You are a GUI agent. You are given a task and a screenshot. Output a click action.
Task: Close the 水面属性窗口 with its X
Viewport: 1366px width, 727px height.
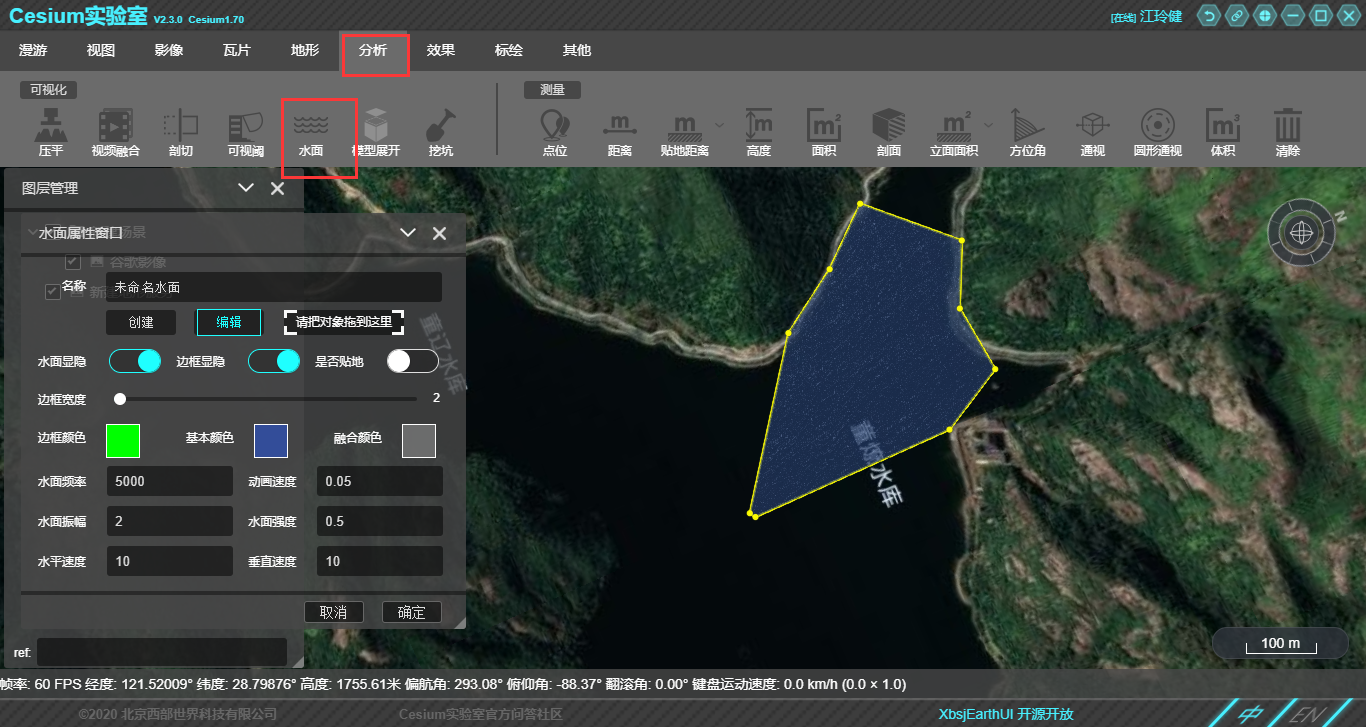(439, 233)
